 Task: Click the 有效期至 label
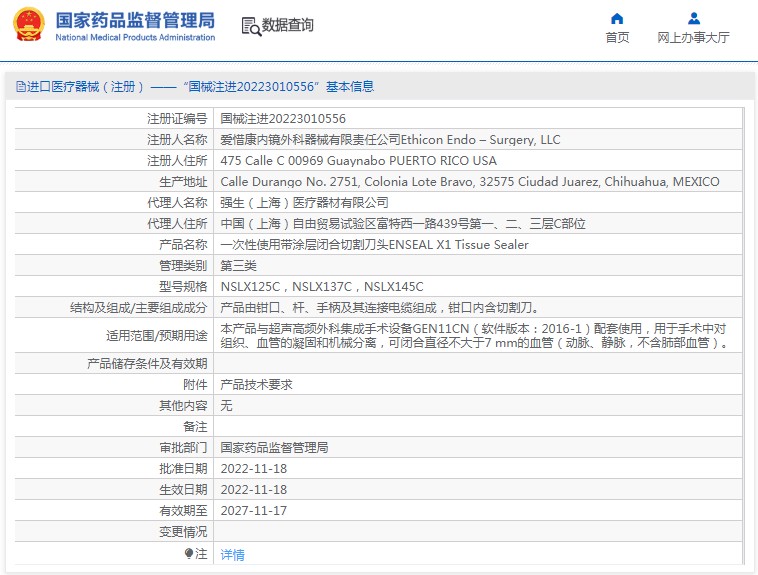(x=183, y=511)
